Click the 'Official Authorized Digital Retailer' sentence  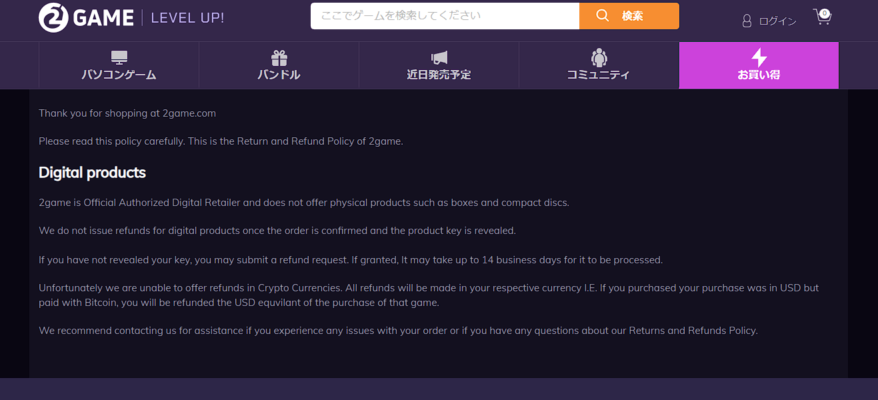pos(304,203)
